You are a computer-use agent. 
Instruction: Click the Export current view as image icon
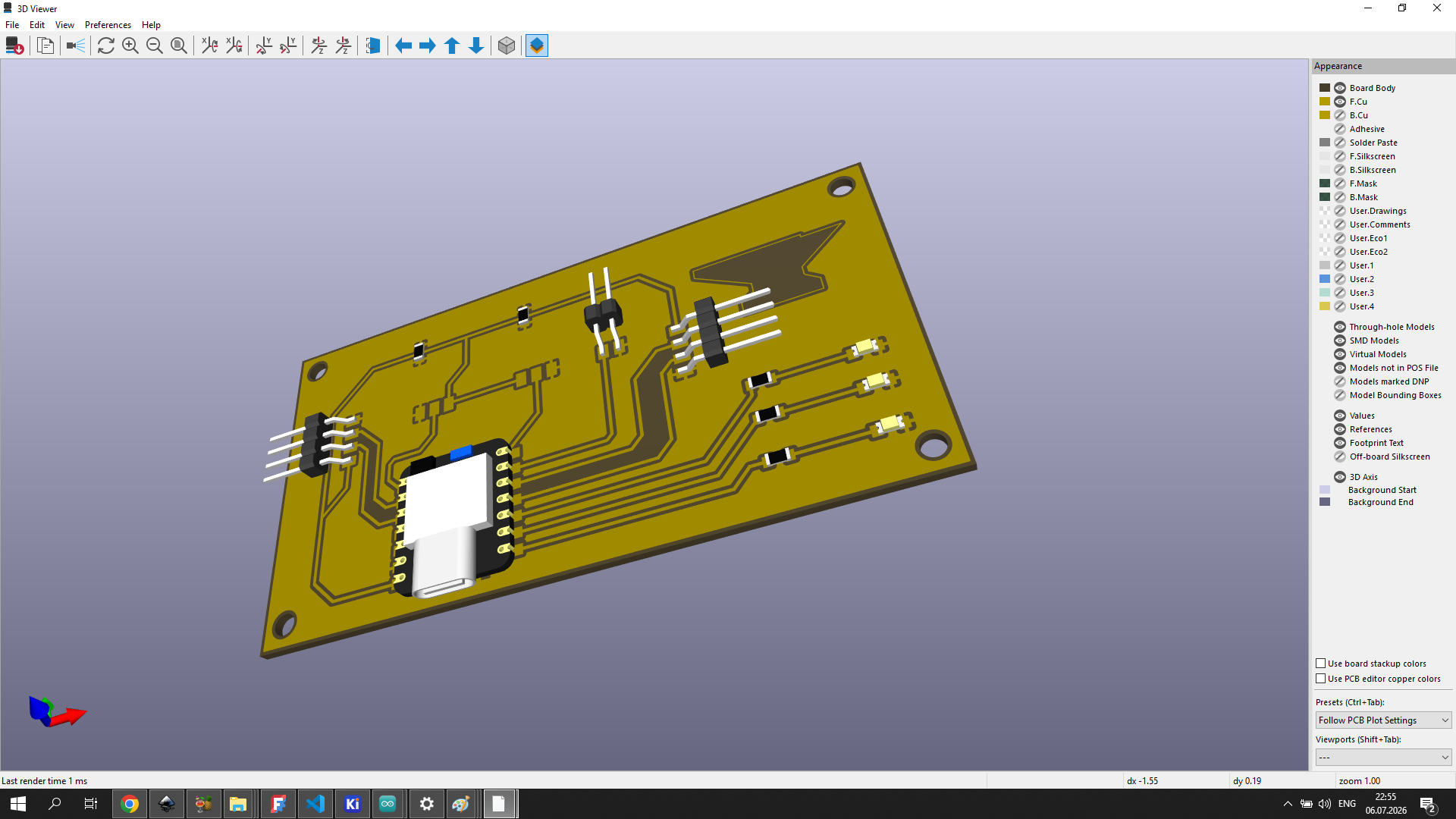click(14, 45)
